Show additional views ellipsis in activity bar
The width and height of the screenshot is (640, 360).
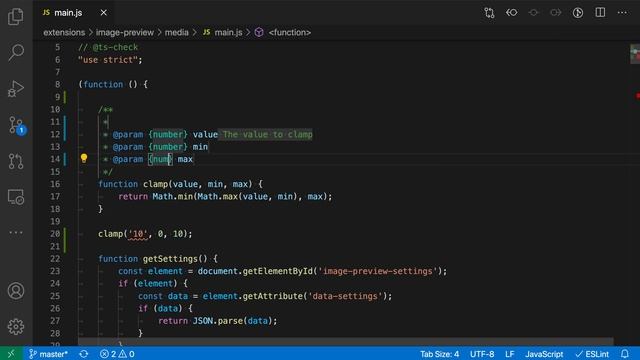pyautogui.click(x=16, y=233)
